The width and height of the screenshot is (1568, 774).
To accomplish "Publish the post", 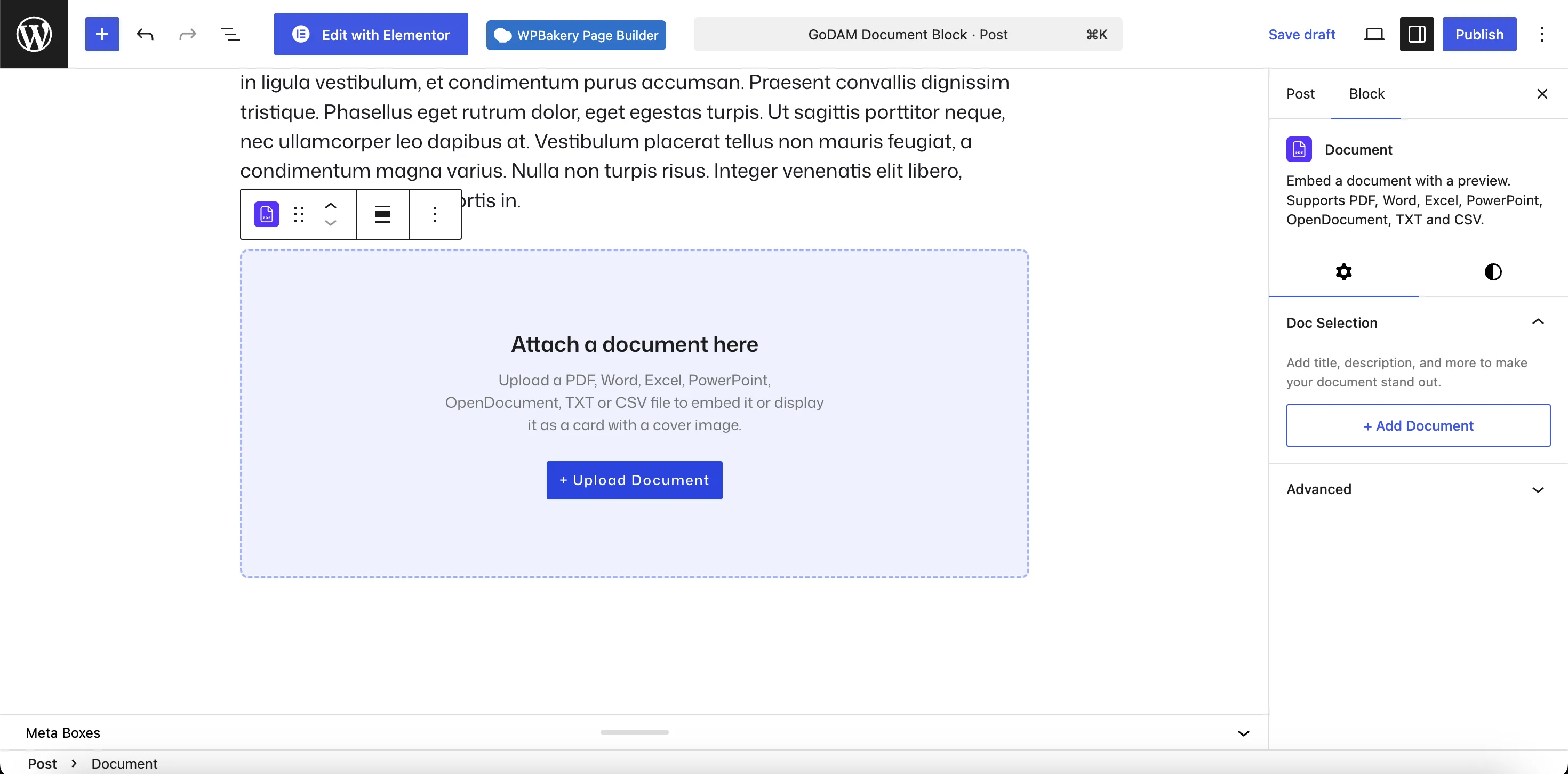I will click(x=1479, y=34).
